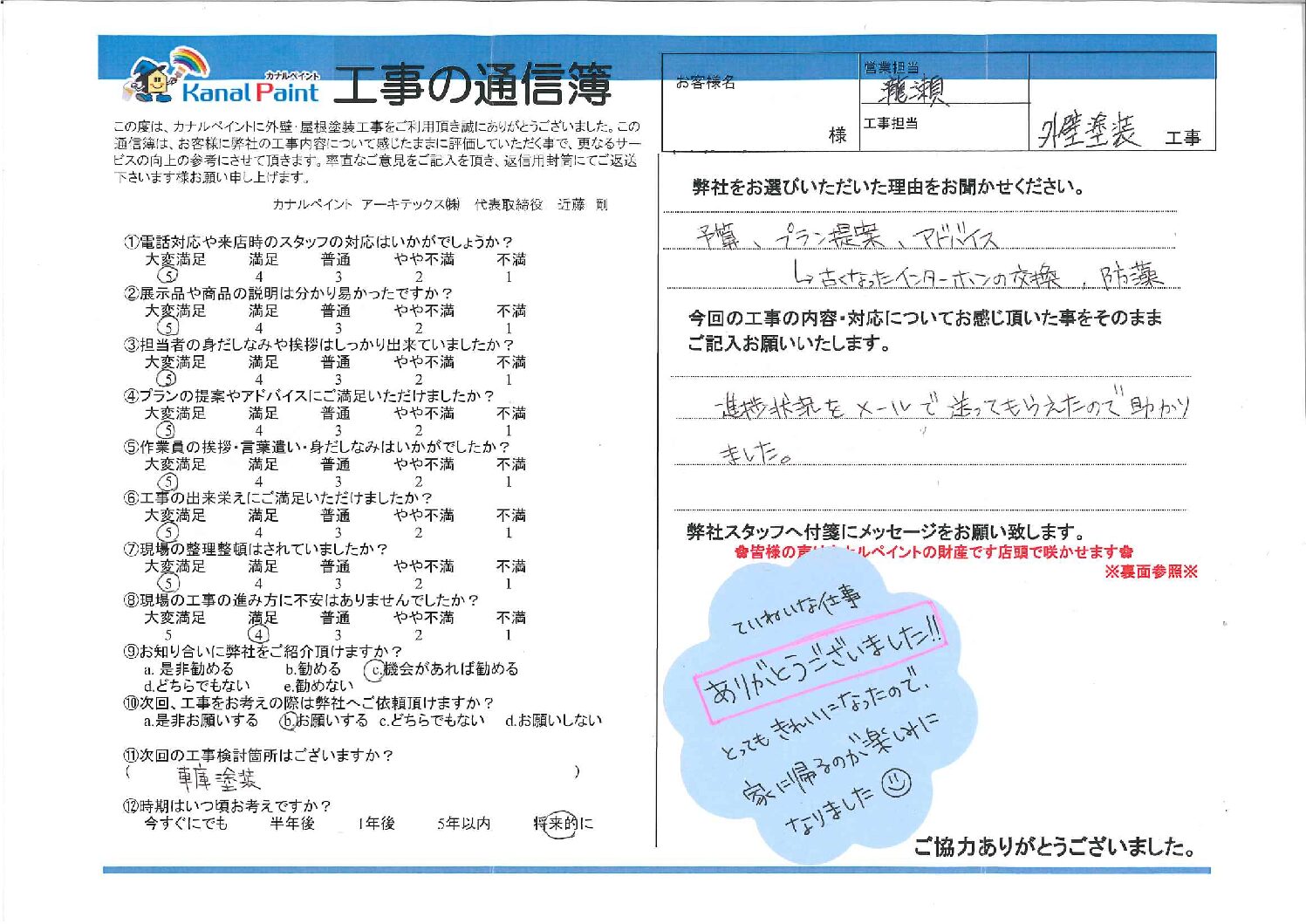Click the circled 5 under question ①
Screen dimensions: 1306x924
pos(167,277)
